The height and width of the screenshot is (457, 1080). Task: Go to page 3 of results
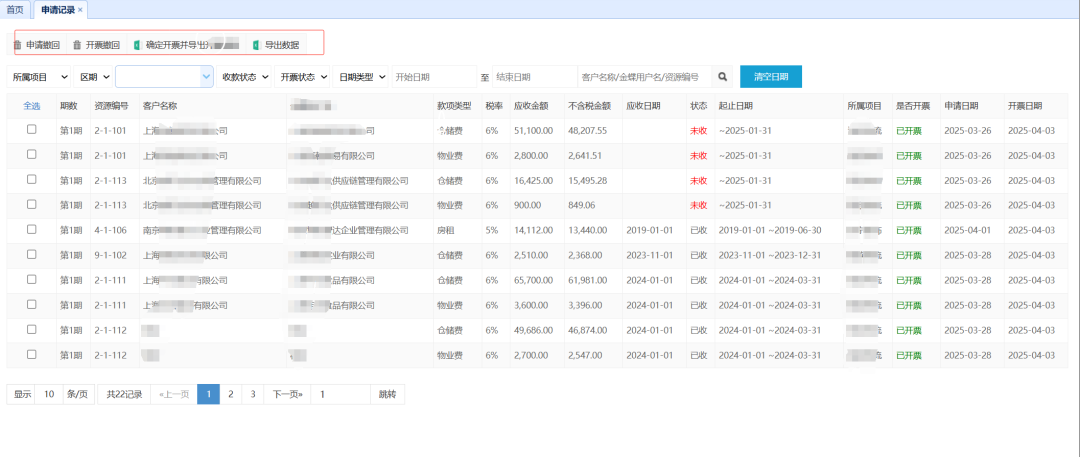pyautogui.click(x=253, y=394)
